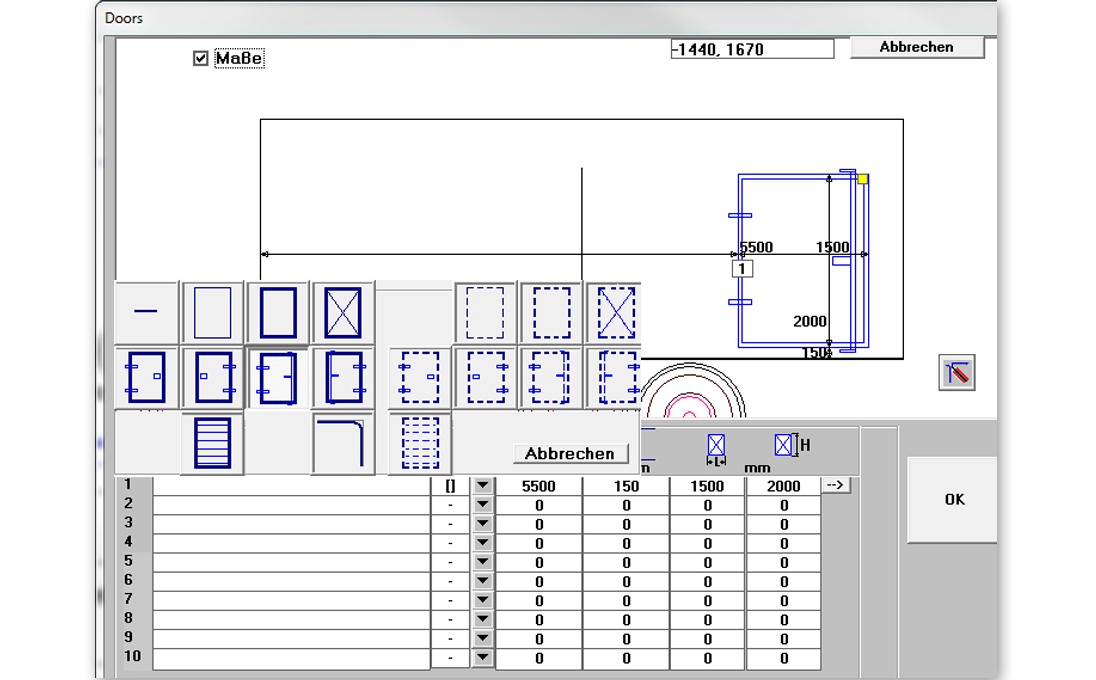Viewport: 1096px width, 680px height.
Task: Click the 150 value cell in row 1
Action: pos(626,486)
